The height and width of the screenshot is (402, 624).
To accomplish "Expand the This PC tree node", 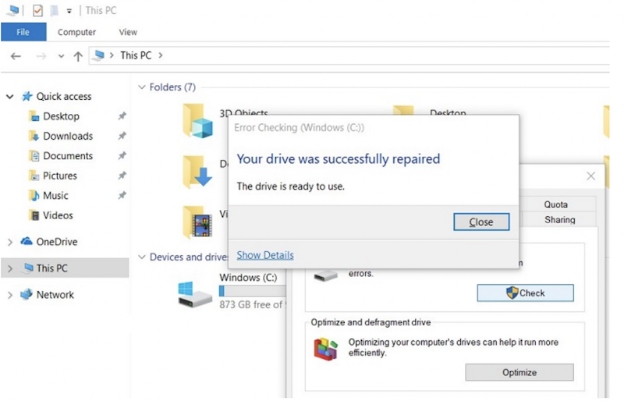I will pyautogui.click(x=10, y=269).
